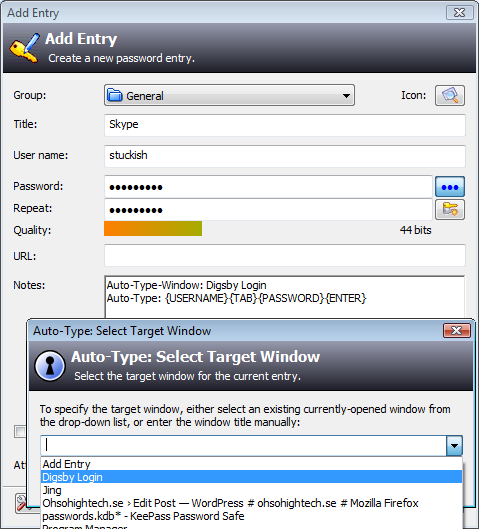Image resolution: width=479 pixels, height=529 pixels.
Task: Click the tools icon button at bottom left
Action: click(x=21, y=503)
